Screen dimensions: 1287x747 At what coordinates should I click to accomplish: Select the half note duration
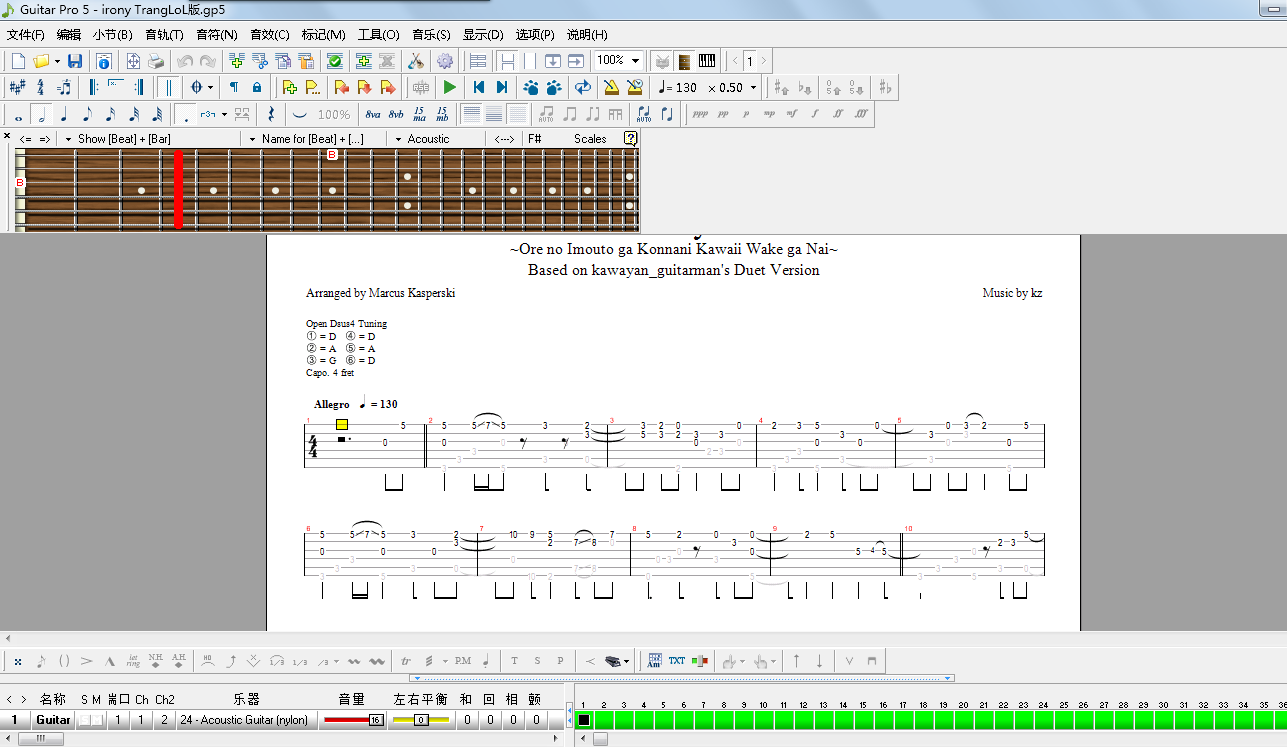coord(41,115)
